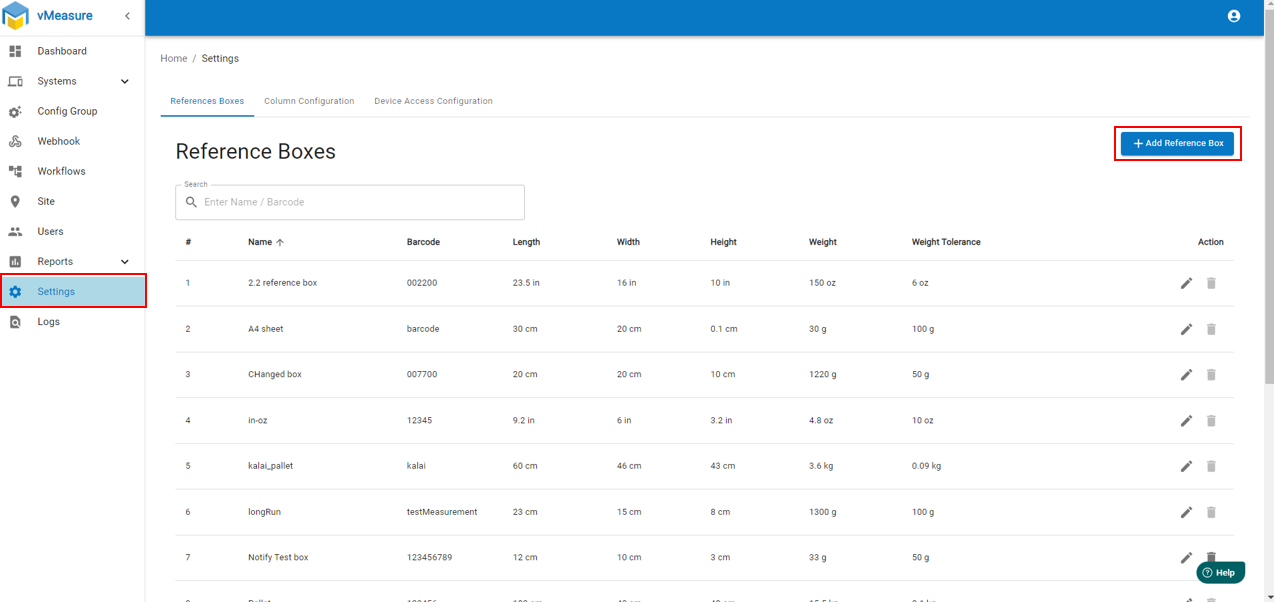
Task: Click the user account icon in header
Action: click(x=1233, y=16)
